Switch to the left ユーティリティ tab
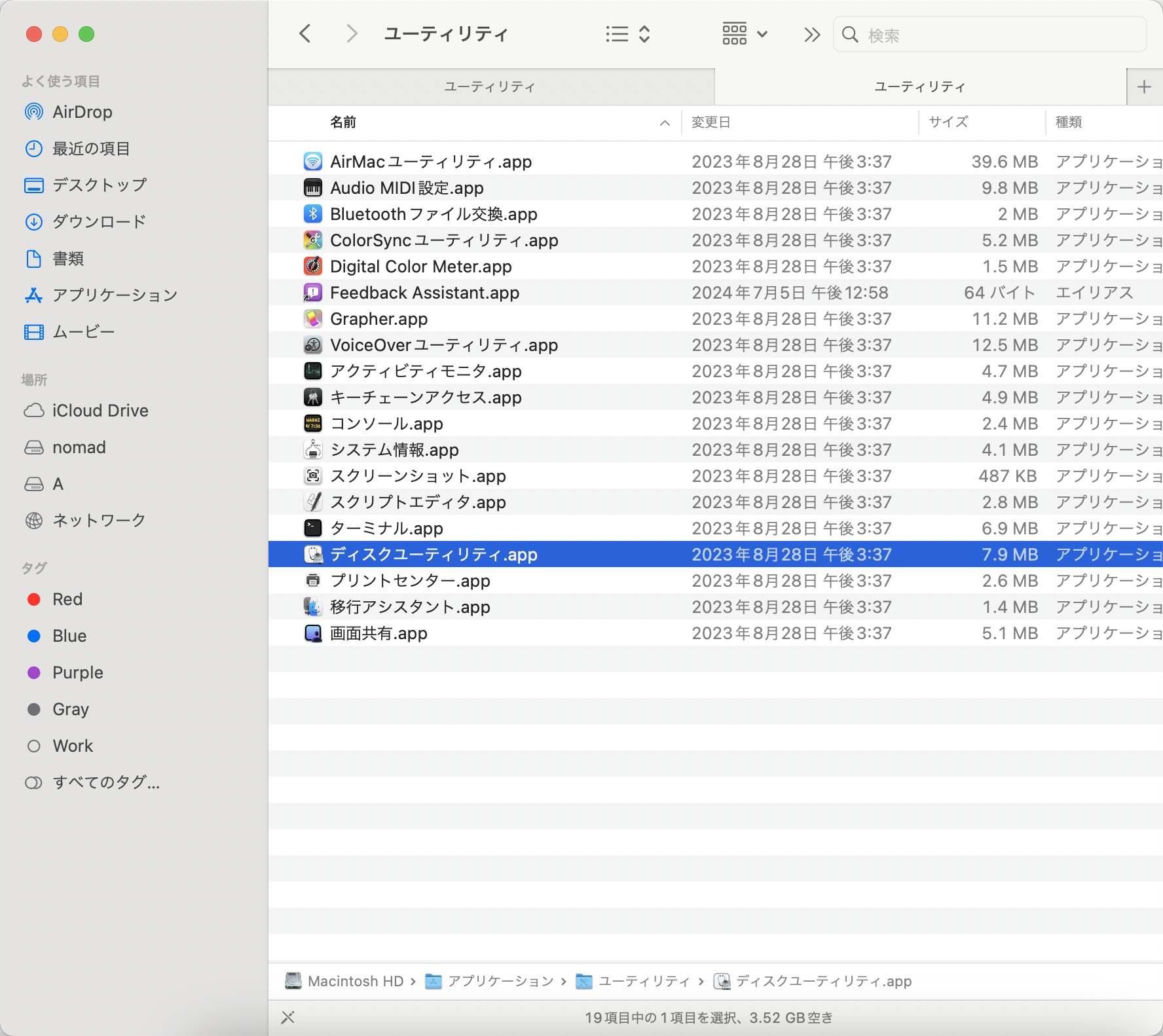Image resolution: width=1163 pixels, height=1036 pixels. click(490, 86)
